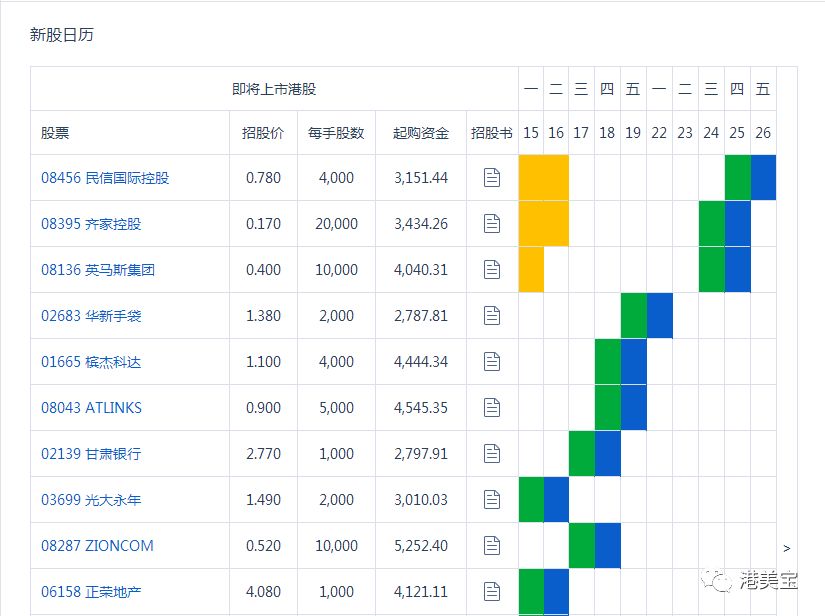View prospectus icon for 甘肃银行

(x=491, y=454)
